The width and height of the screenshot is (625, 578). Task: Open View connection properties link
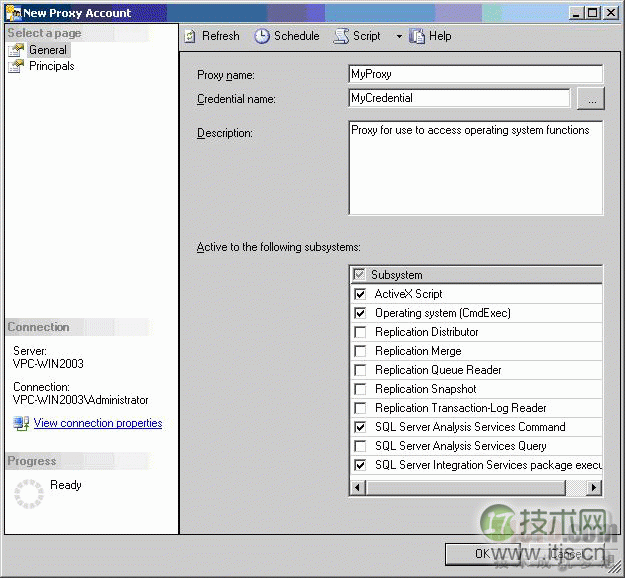coord(98,423)
